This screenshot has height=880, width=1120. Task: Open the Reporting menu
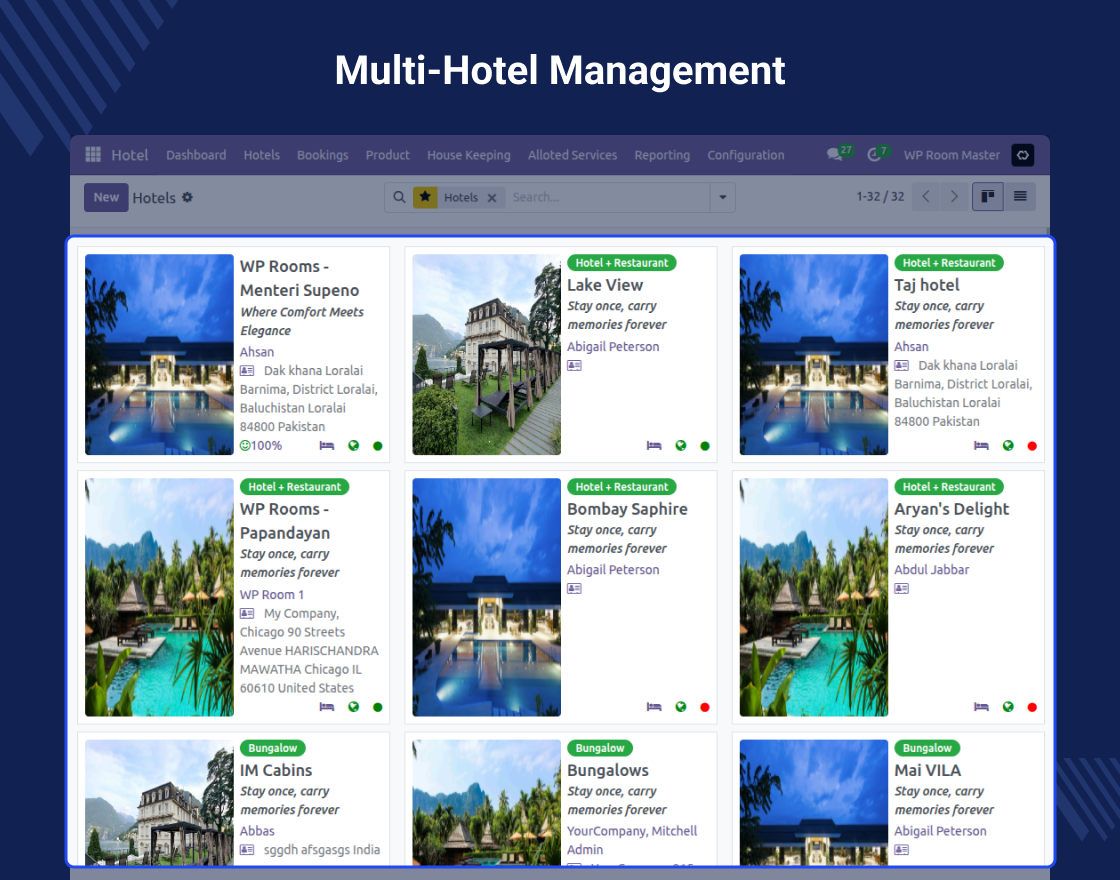662,155
